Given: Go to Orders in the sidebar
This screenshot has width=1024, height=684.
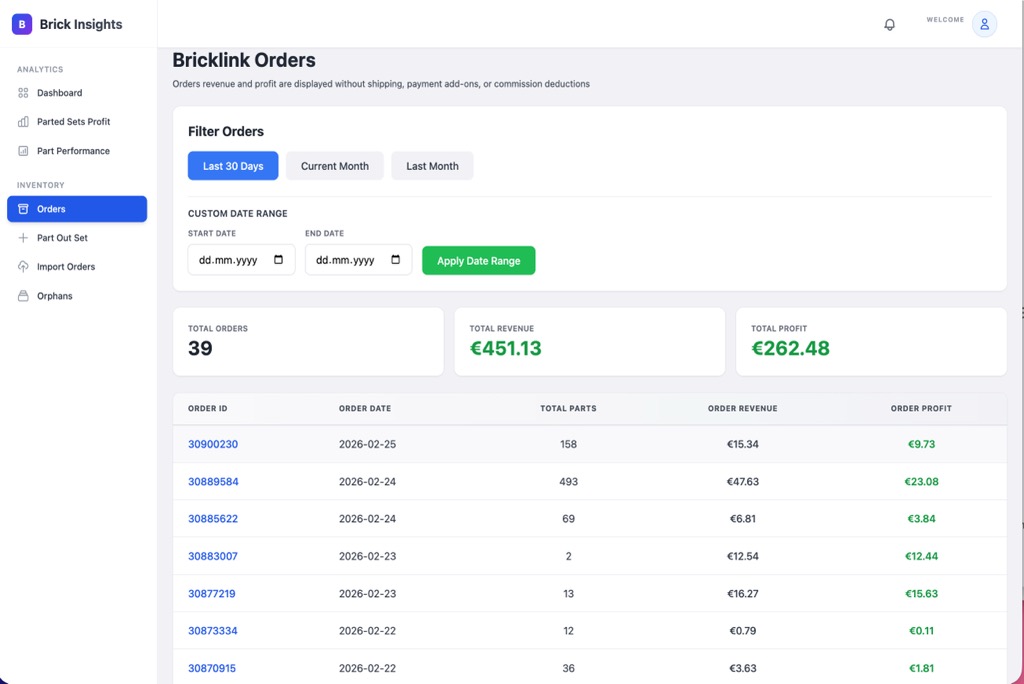Looking at the screenshot, I should pos(76,209).
